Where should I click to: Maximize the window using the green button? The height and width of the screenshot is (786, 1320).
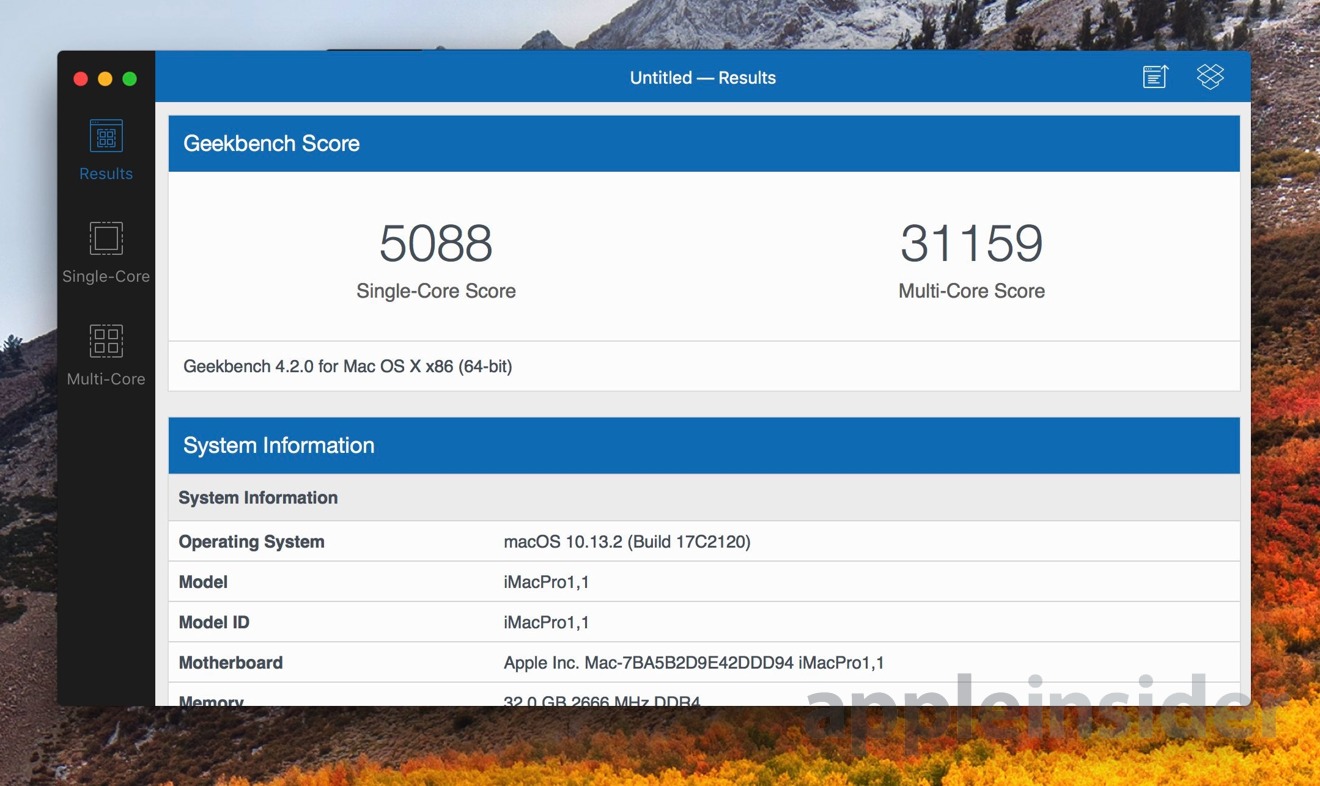click(129, 79)
